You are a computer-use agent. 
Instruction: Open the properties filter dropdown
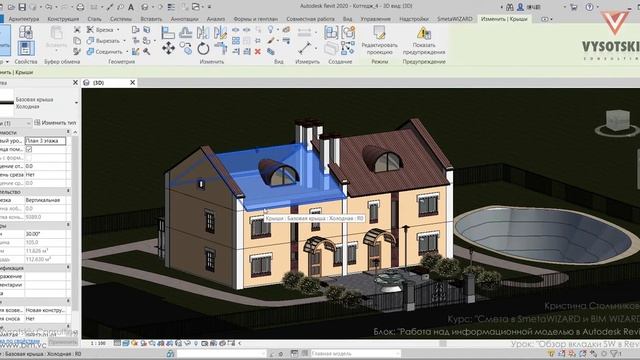pos(28,123)
